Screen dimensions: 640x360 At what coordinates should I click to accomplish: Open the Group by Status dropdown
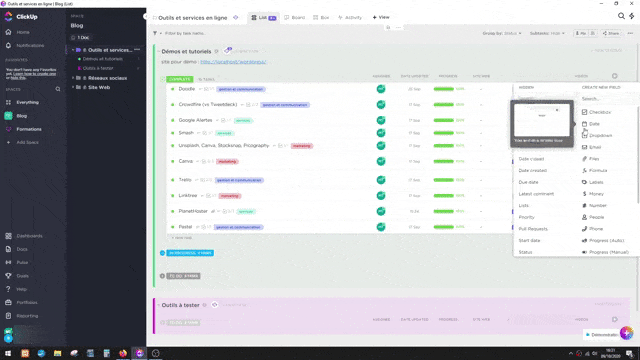[502, 33]
